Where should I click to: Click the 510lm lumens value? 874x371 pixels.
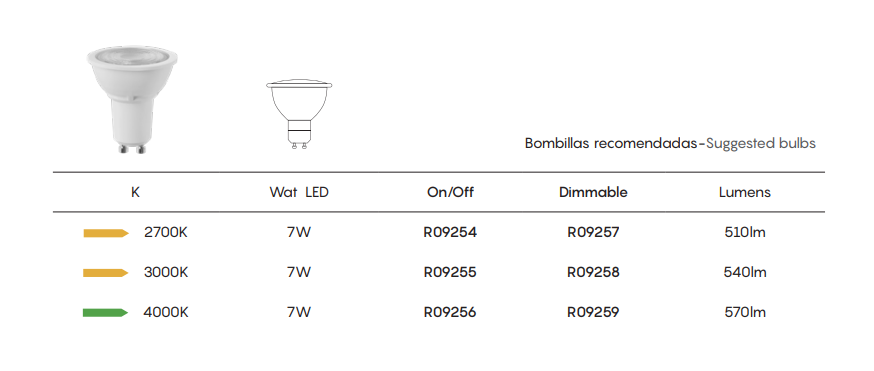[x=745, y=233]
